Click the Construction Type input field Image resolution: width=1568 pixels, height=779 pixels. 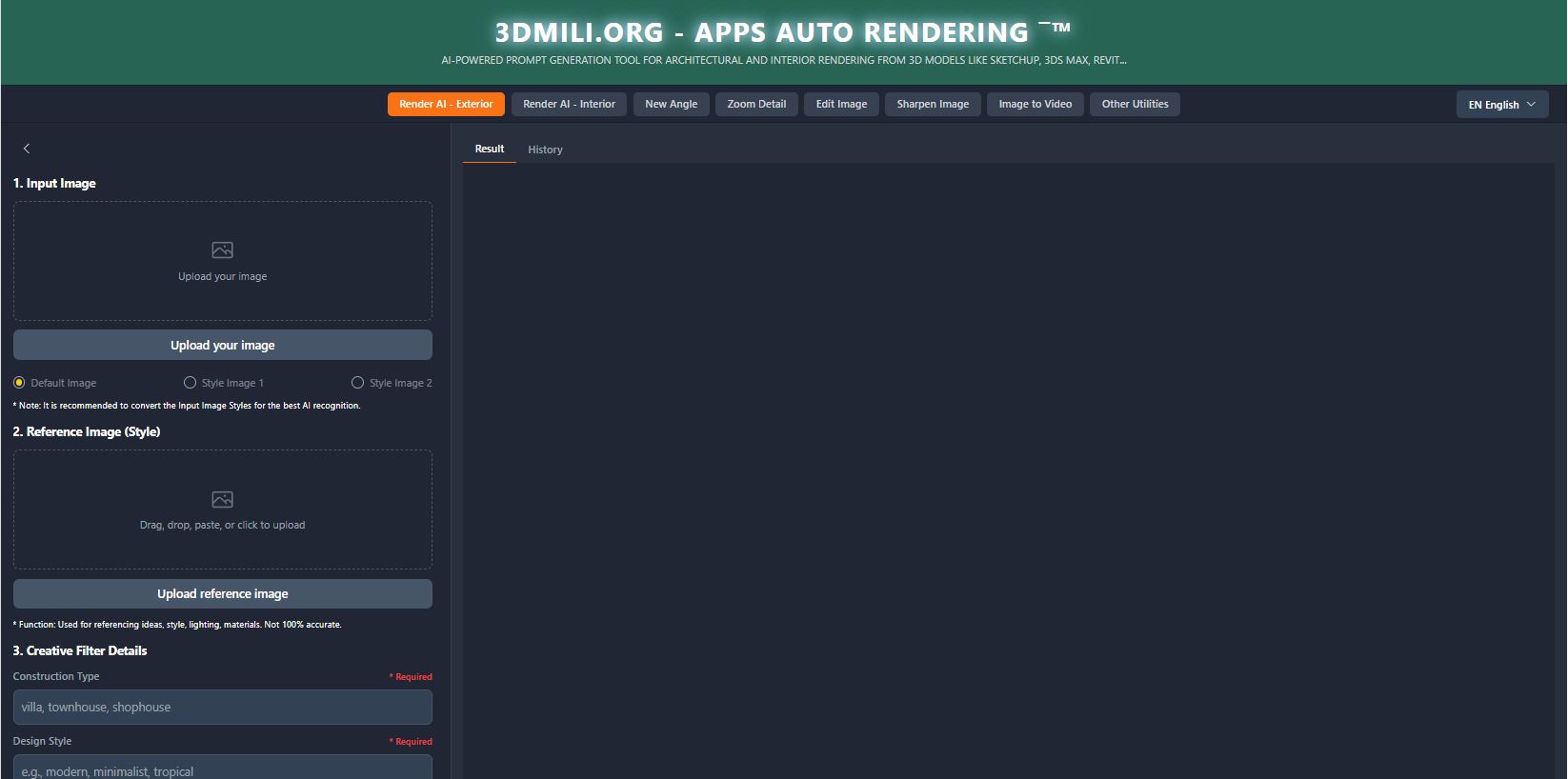click(x=222, y=708)
